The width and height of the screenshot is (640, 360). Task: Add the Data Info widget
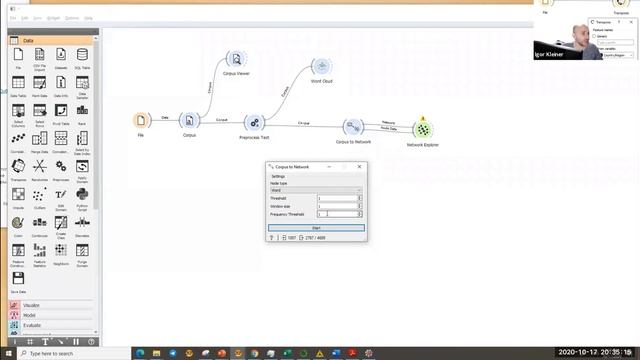(61, 86)
